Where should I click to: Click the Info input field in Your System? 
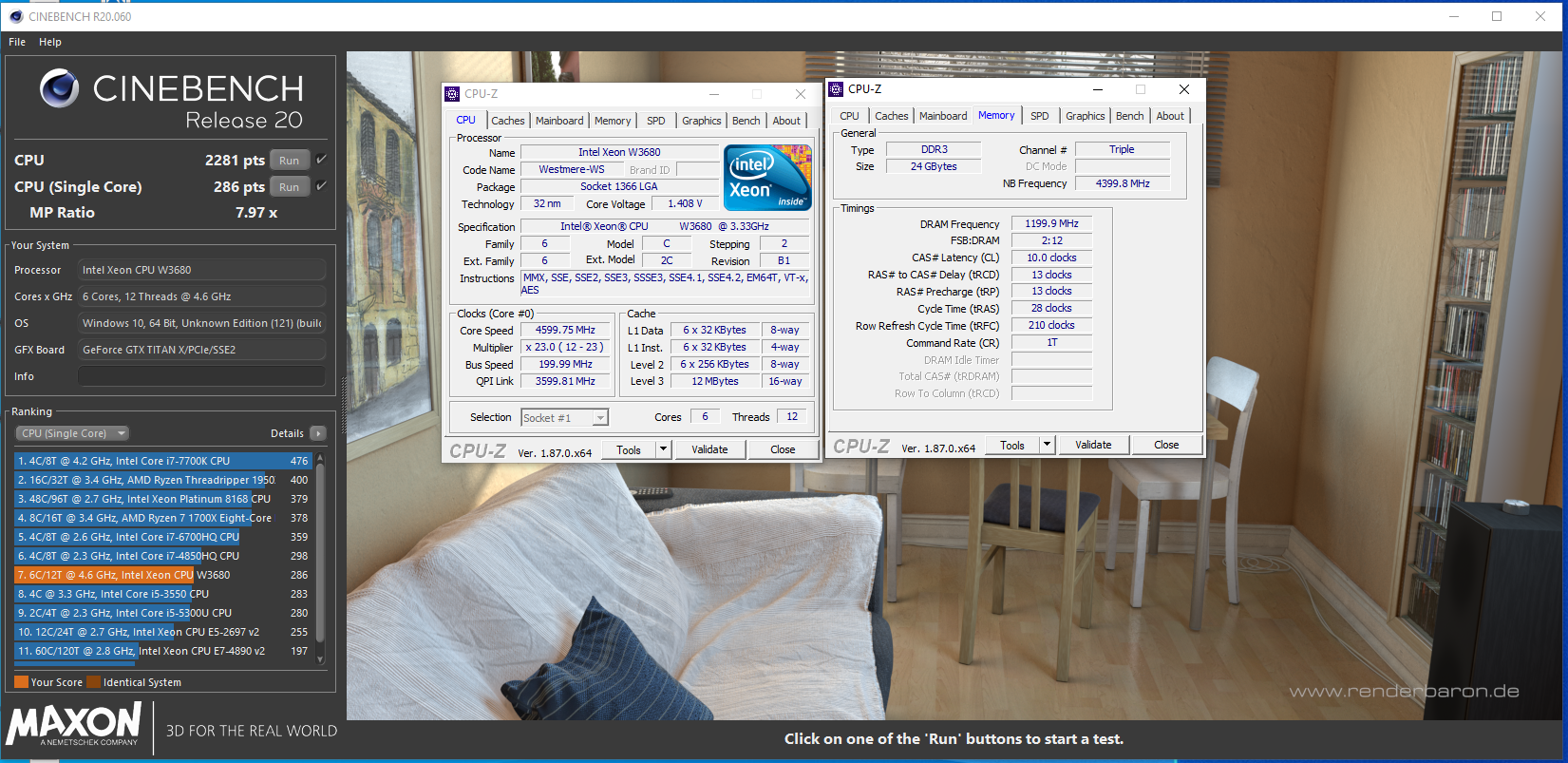[201, 376]
